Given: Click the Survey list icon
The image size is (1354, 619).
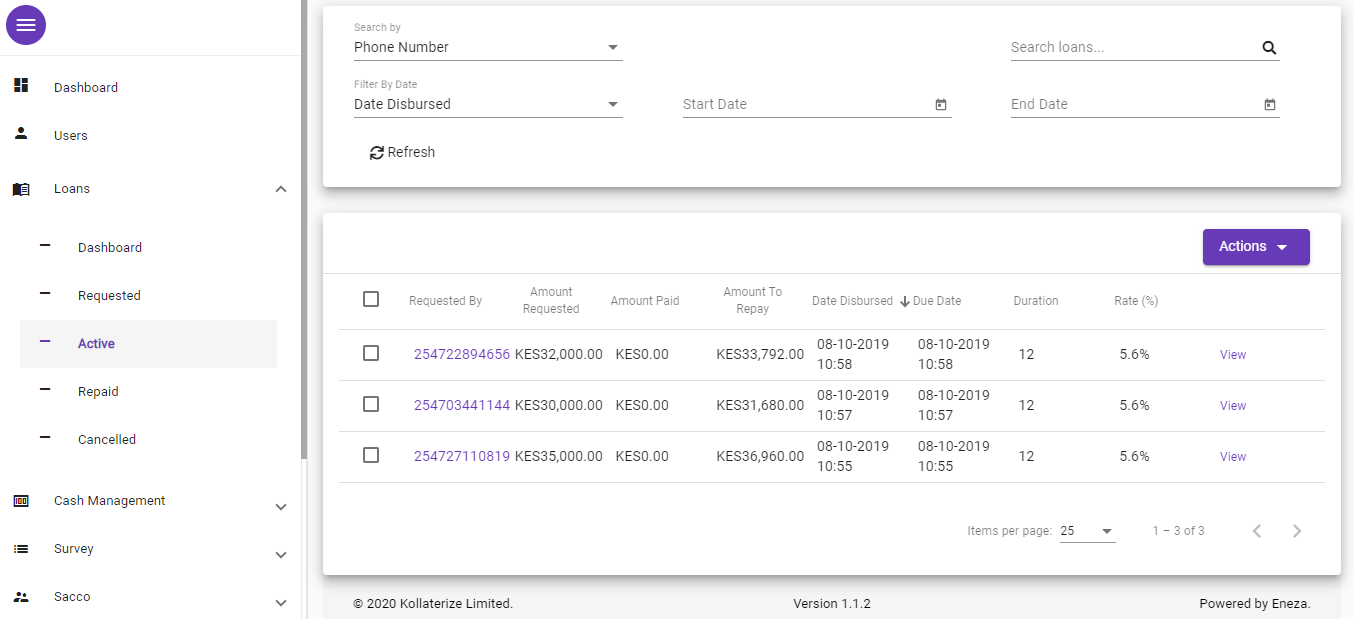Looking at the screenshot, I should (x=21, y=548).
